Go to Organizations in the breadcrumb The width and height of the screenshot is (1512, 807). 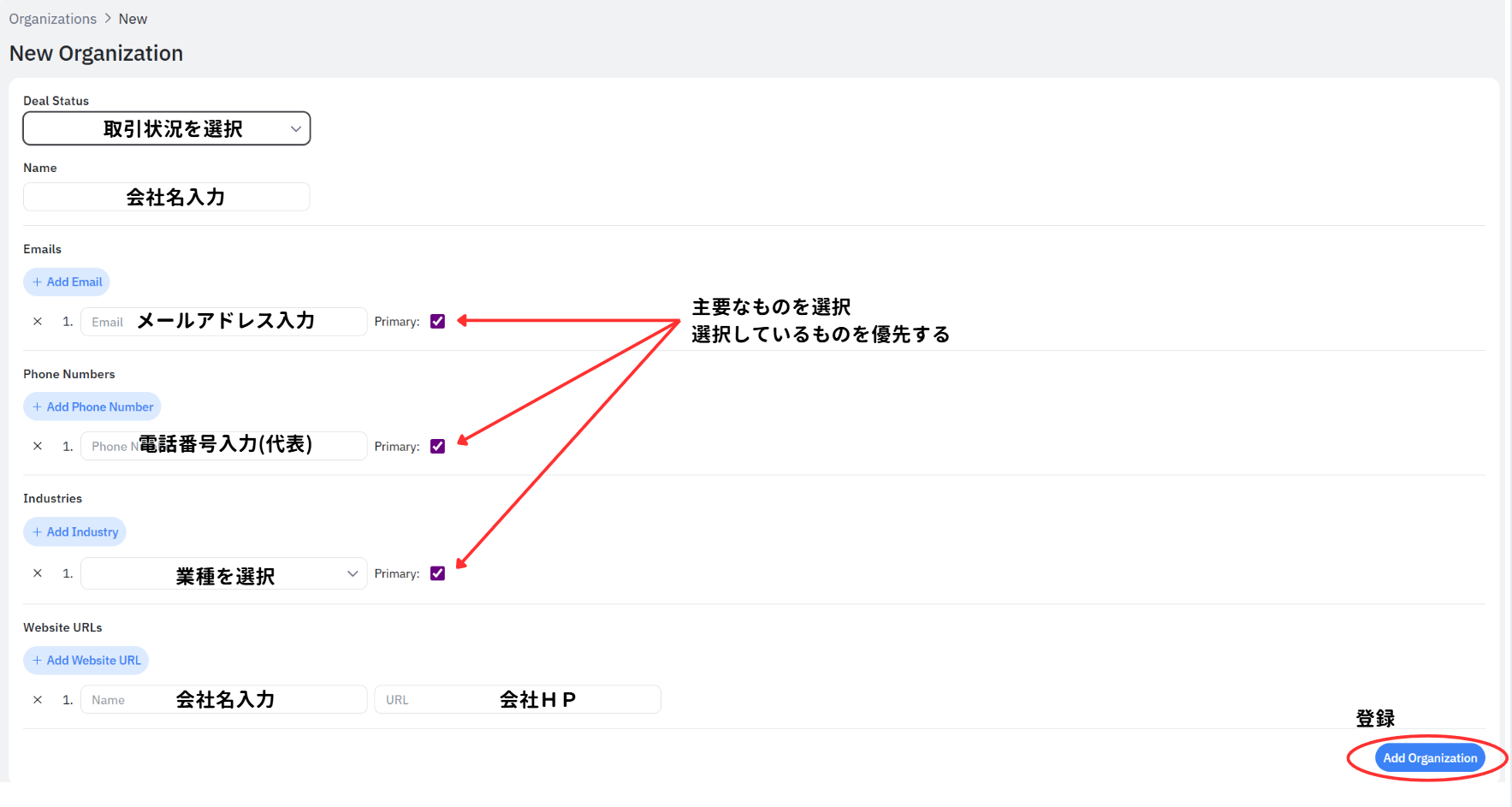click(x=53, y=19)
